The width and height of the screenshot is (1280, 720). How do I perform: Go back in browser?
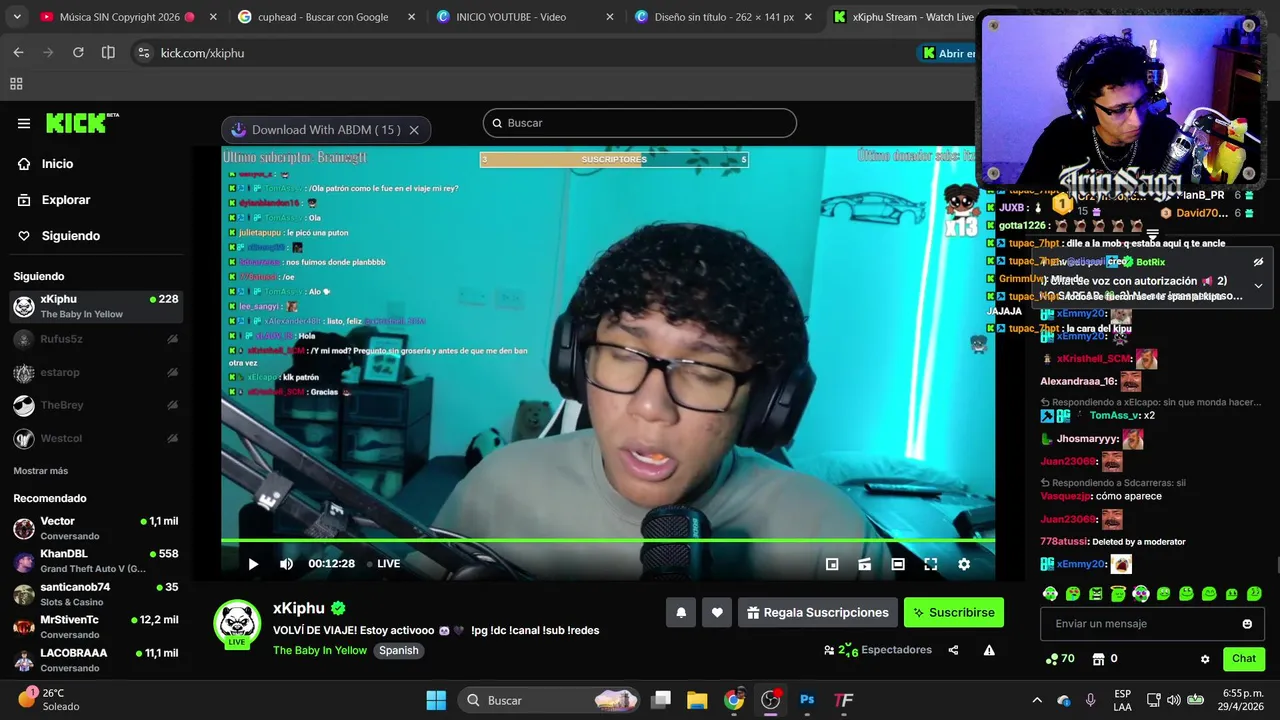coord(18,53)
